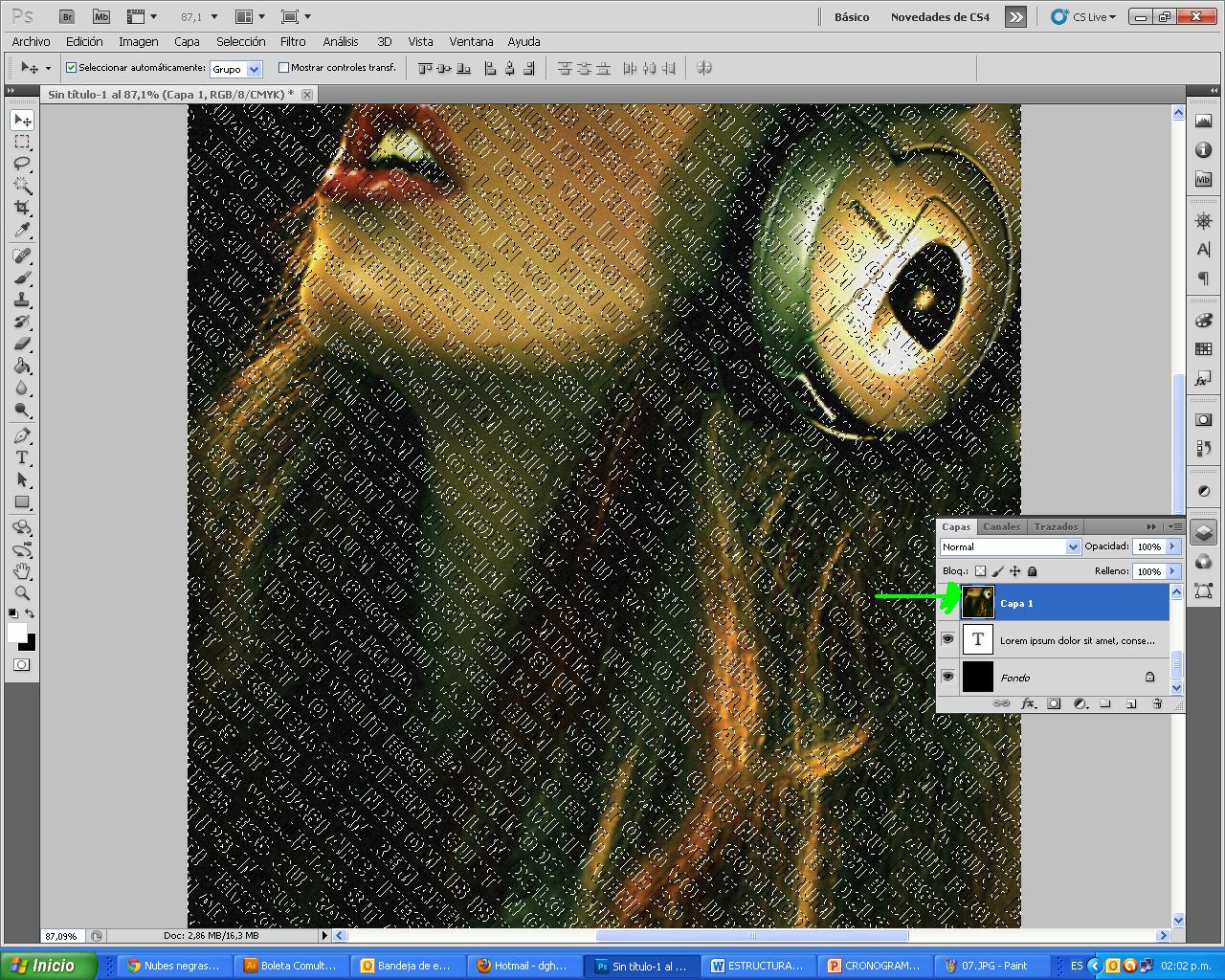Click the foreground color swatch
The image size is (1225, 980).
[x=16, y=633]
